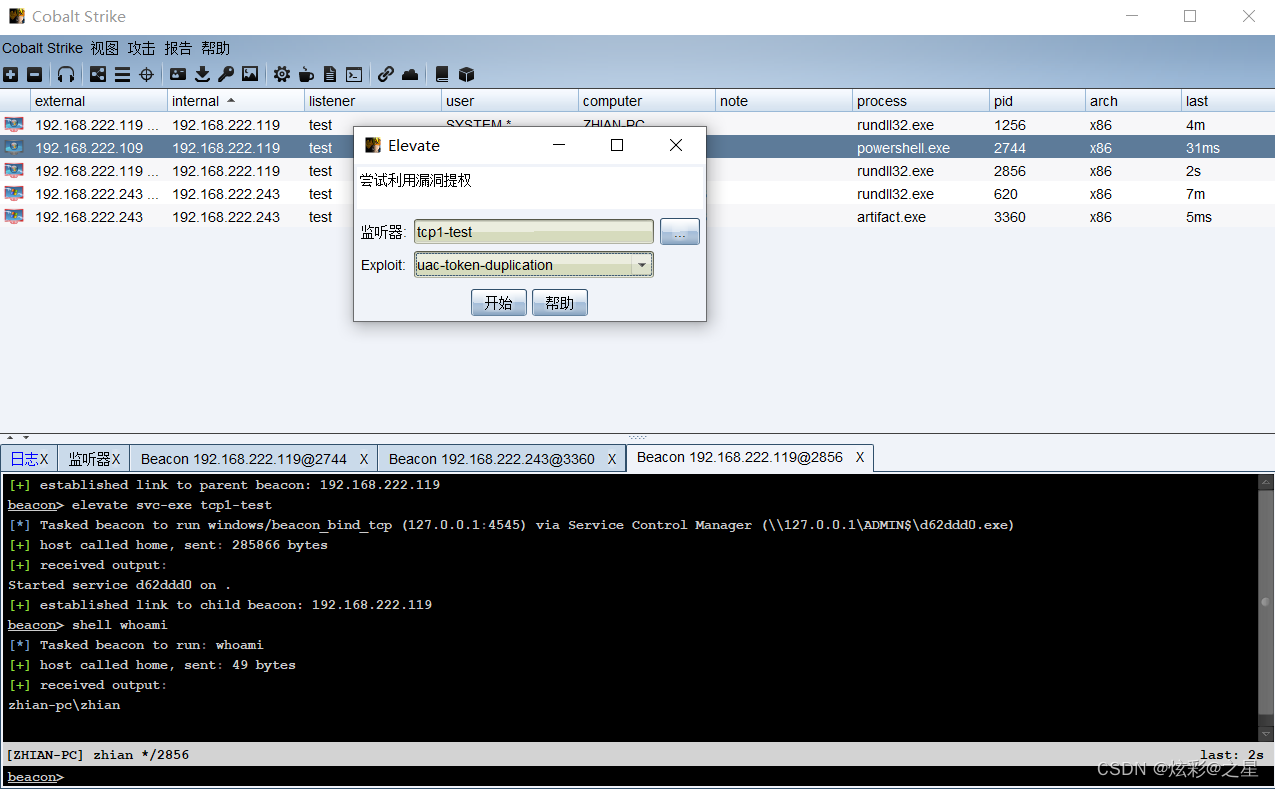Click the 监听器 tcp1-test input field

[534, 232]
